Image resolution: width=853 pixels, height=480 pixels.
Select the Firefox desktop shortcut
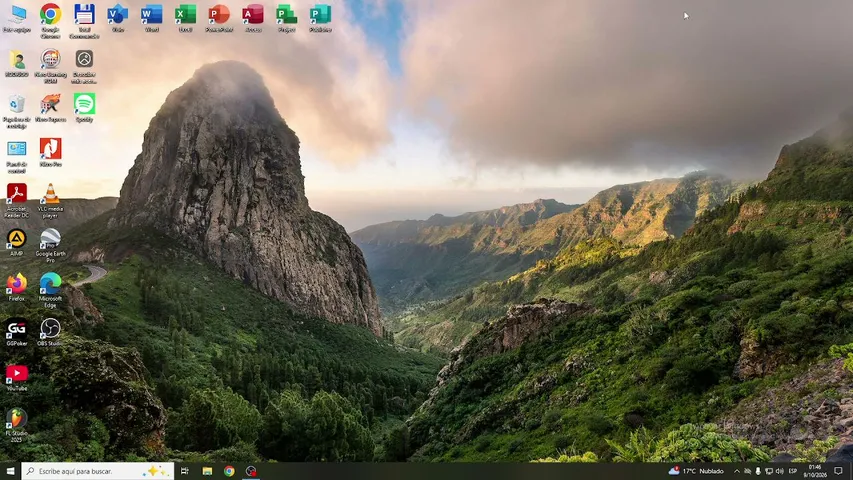(x=16, y=287)
